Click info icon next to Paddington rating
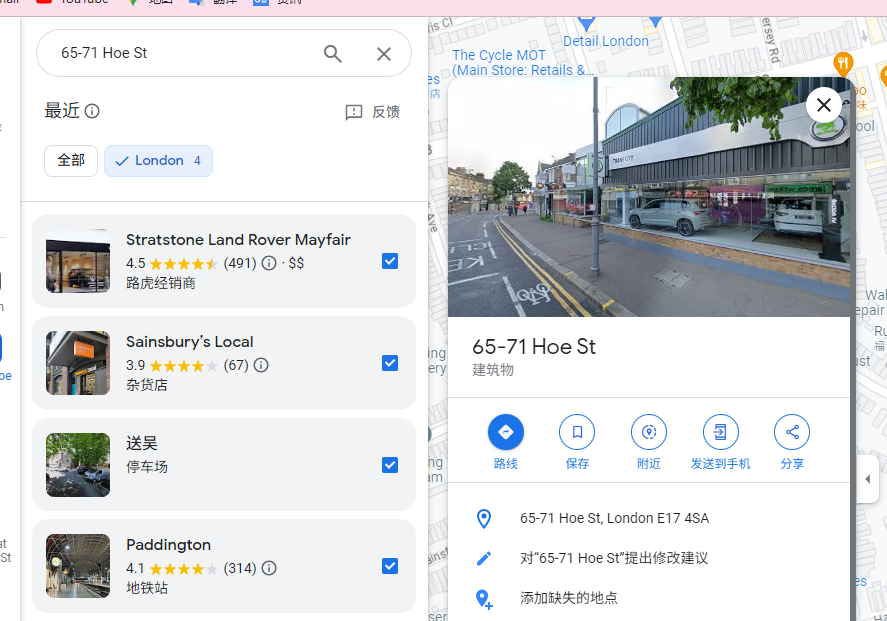The image size is (887, 621). coord(269,568)
